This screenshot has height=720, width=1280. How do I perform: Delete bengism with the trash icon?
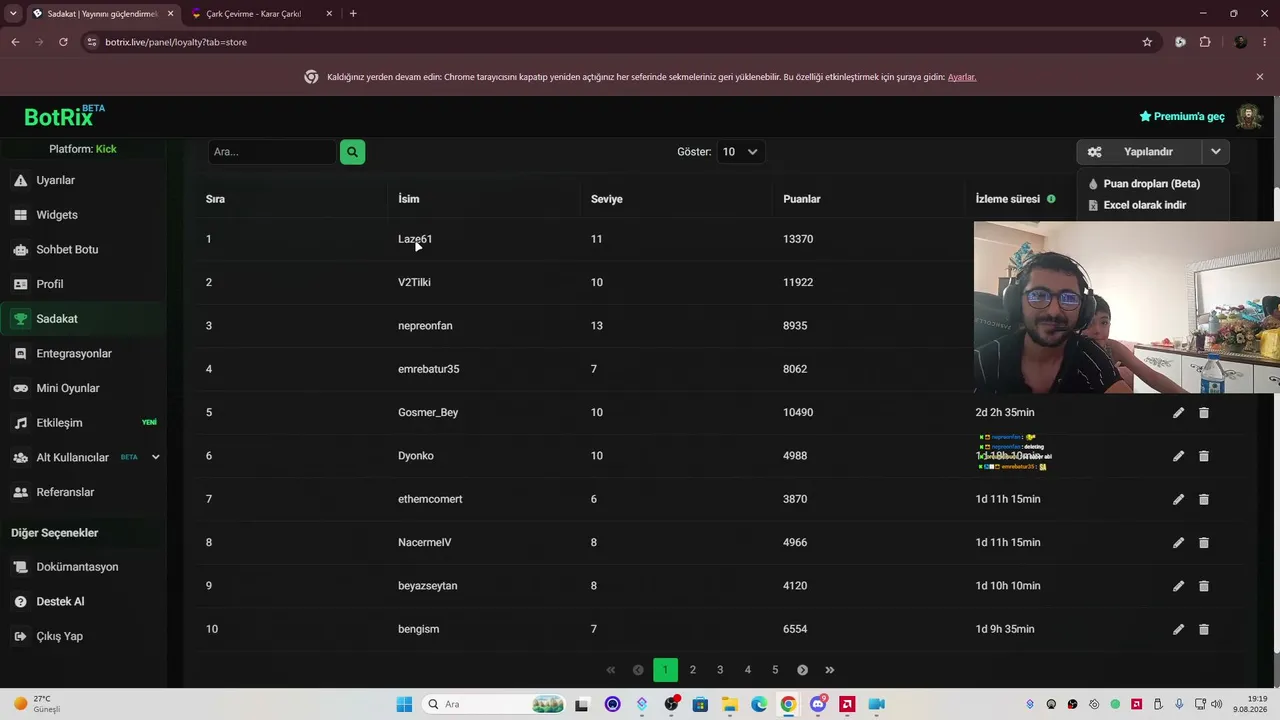(1204, 629)
